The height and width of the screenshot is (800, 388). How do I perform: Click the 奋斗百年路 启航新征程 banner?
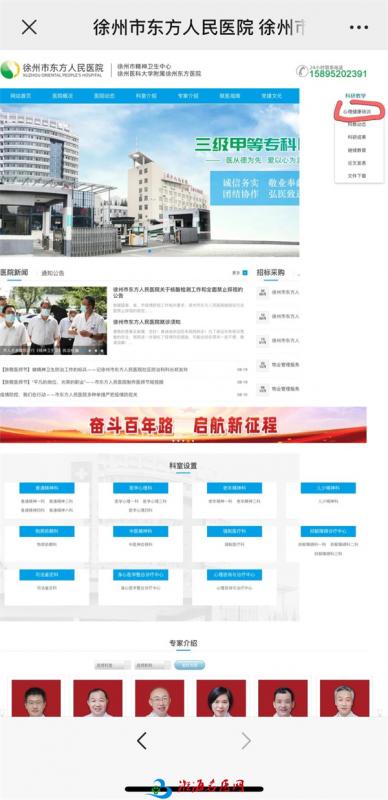click(x=183, y=425)
